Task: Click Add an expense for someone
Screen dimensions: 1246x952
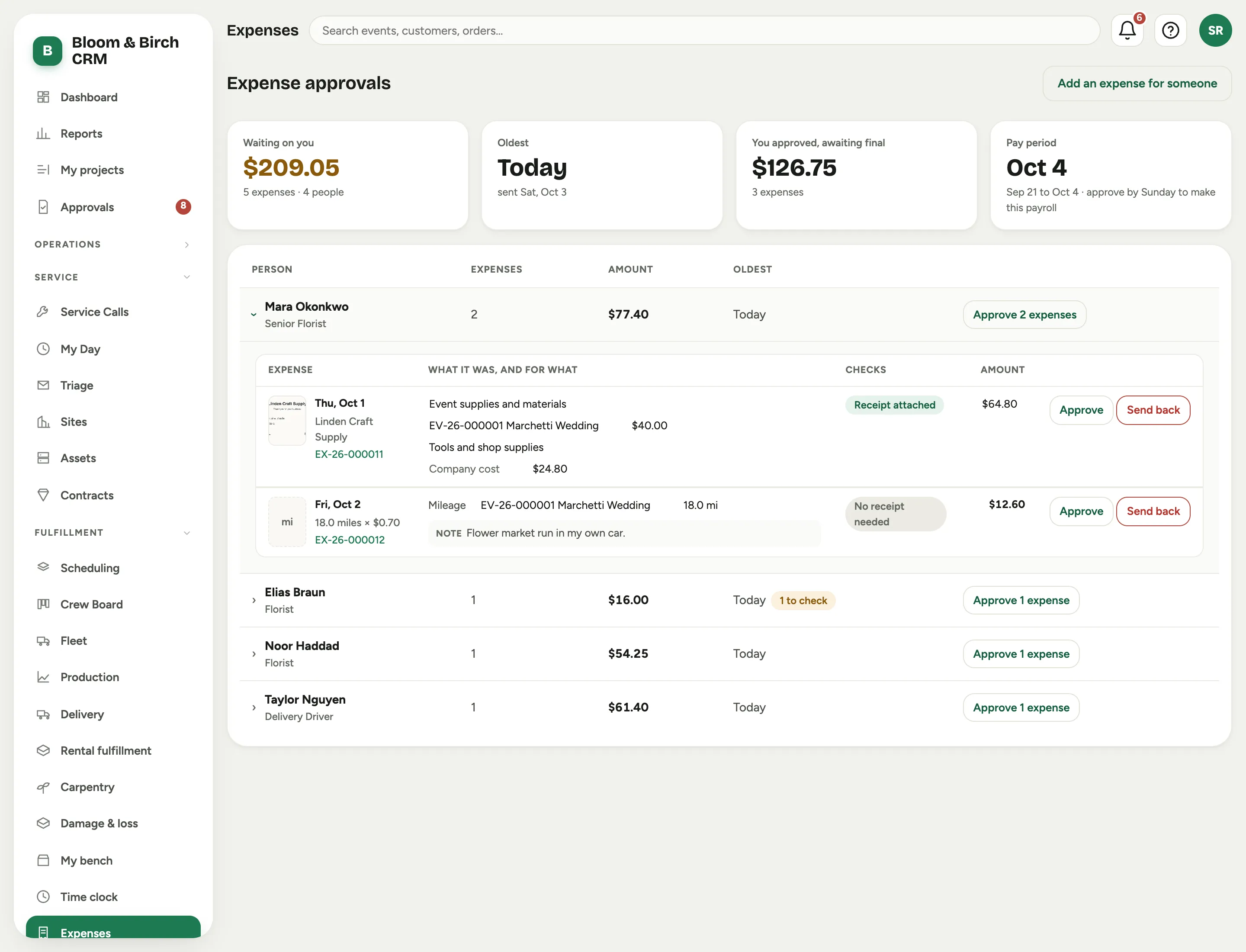Action: [1137, 83]
